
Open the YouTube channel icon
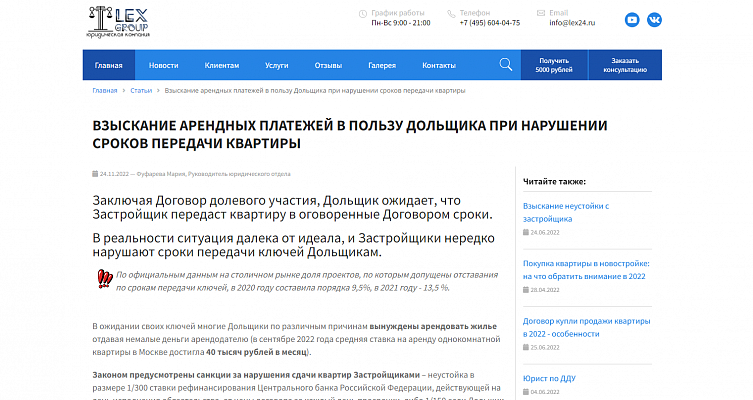632,20
